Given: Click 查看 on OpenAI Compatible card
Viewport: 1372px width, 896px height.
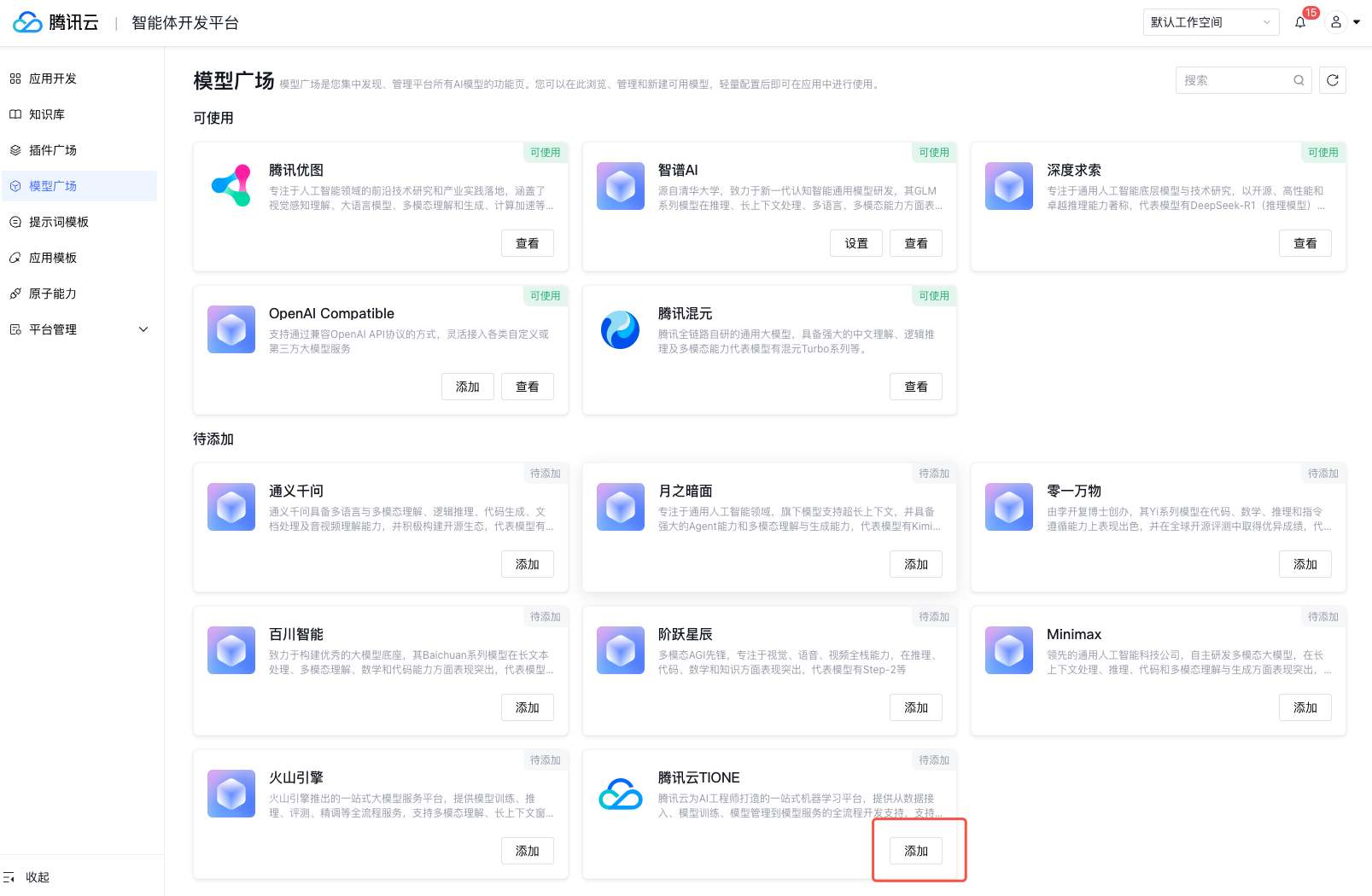Looking at the screenshot, I should pos(528,387).
